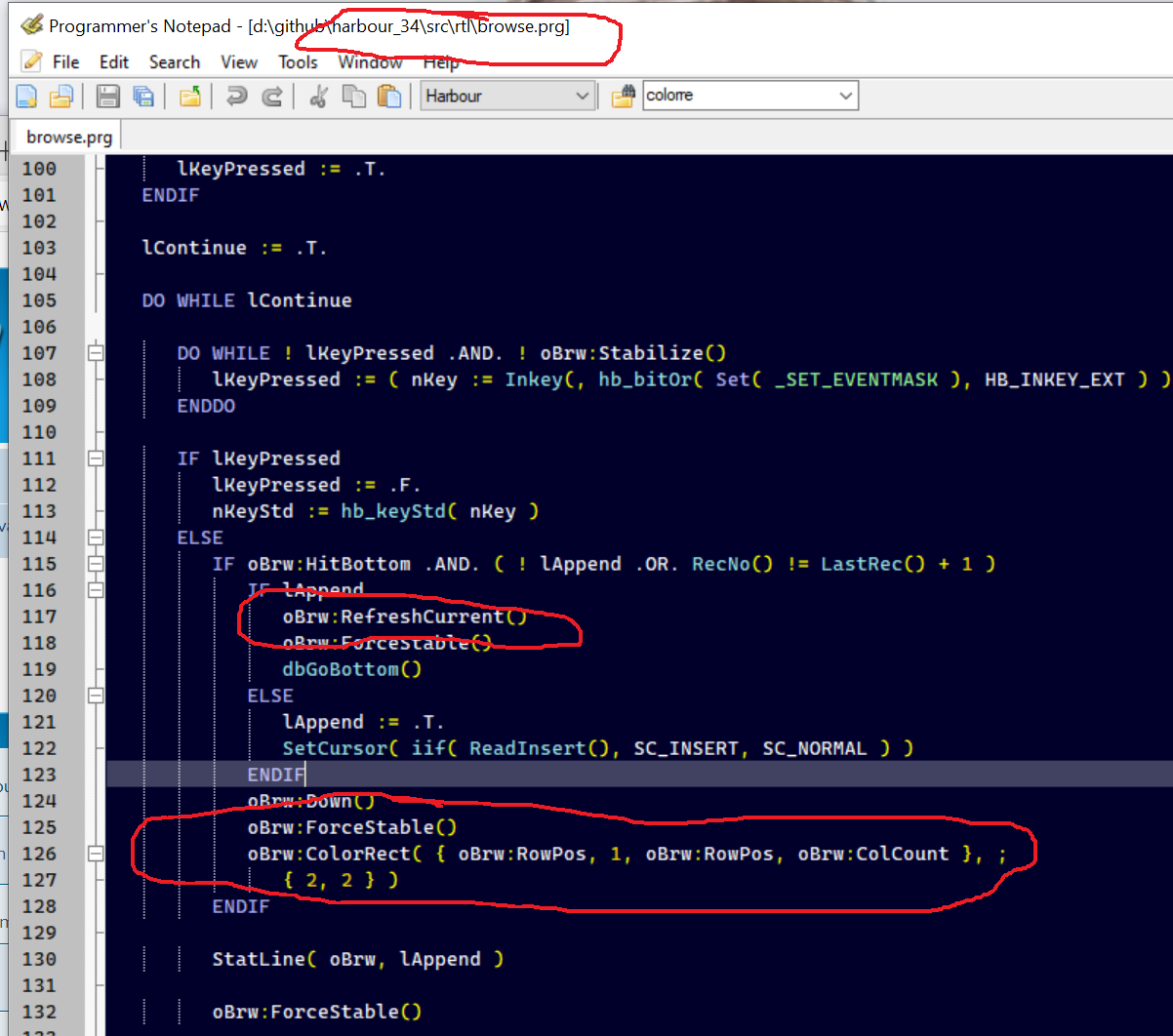Collapse the DO WHILE fold at line 107
Image resolution: width=1173 pixels, height=1036 pixels.
click(96, 353)
